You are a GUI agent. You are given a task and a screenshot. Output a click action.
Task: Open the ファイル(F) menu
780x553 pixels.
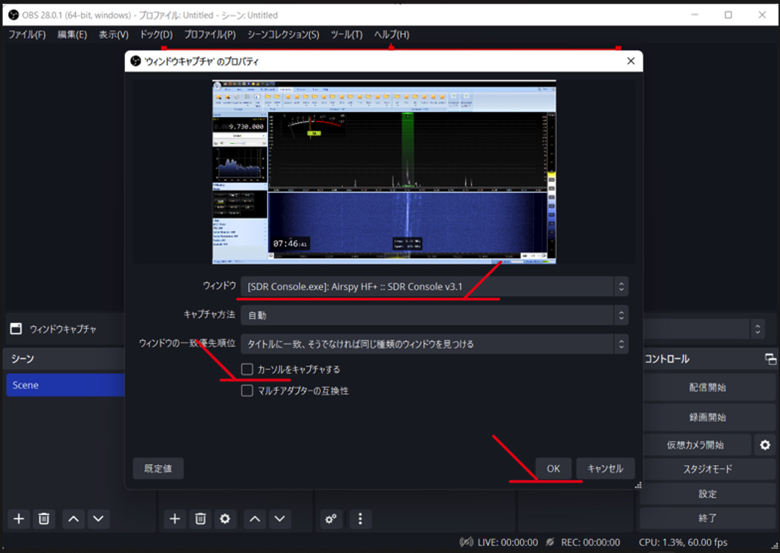coord(27,34)
